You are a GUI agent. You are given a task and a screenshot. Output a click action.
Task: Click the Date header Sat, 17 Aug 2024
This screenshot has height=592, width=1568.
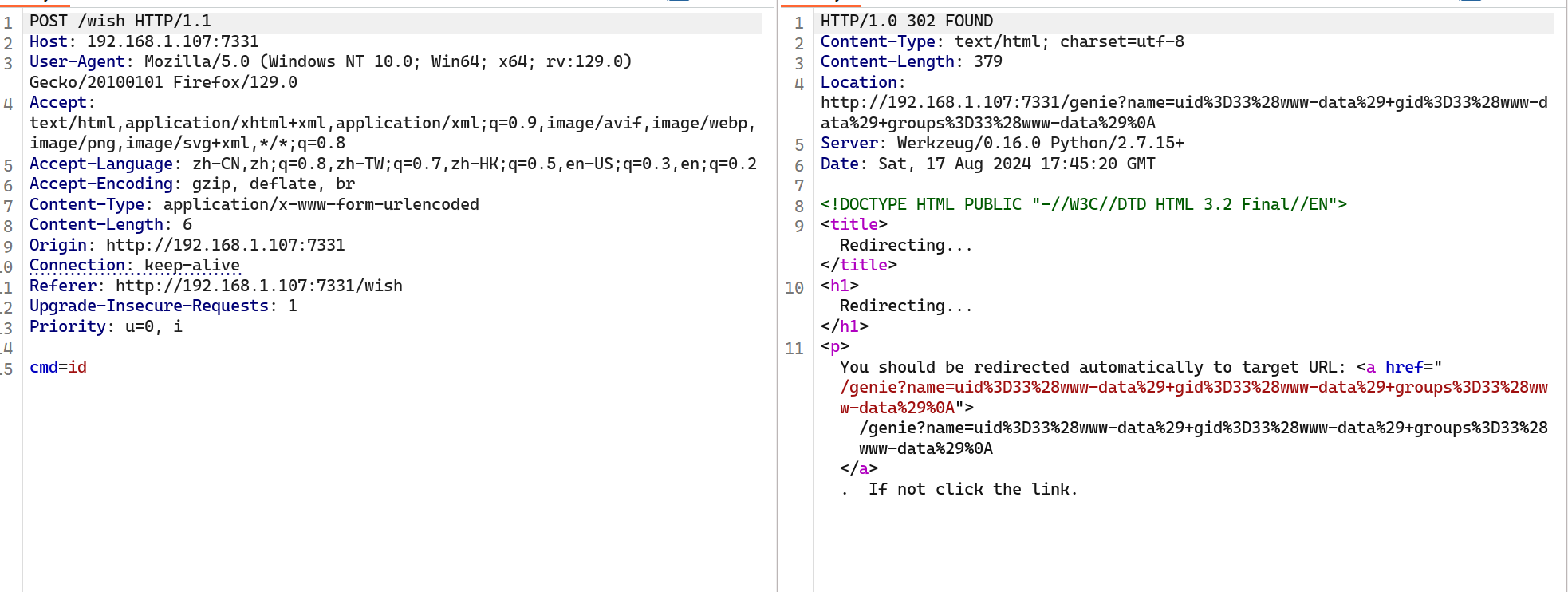(x=988, y=164)
